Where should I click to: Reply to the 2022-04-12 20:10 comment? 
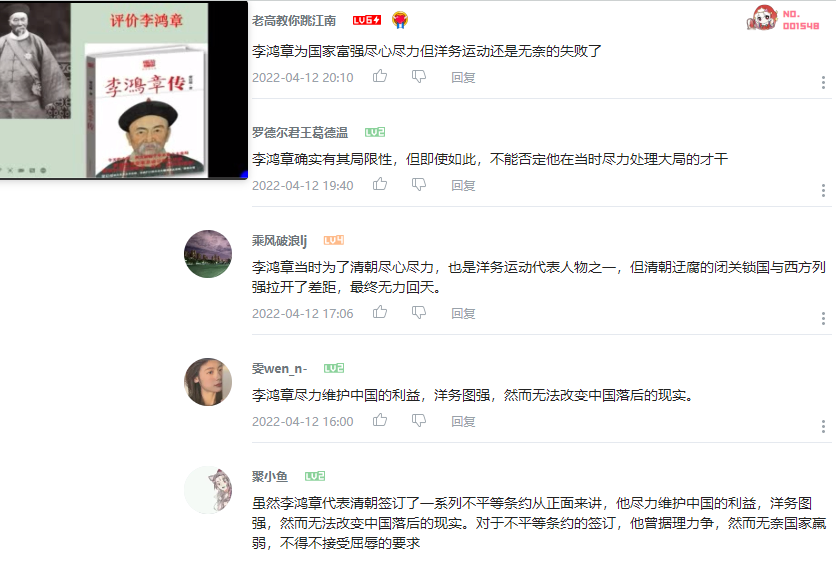pyautogui.click(x=463, y=78)
